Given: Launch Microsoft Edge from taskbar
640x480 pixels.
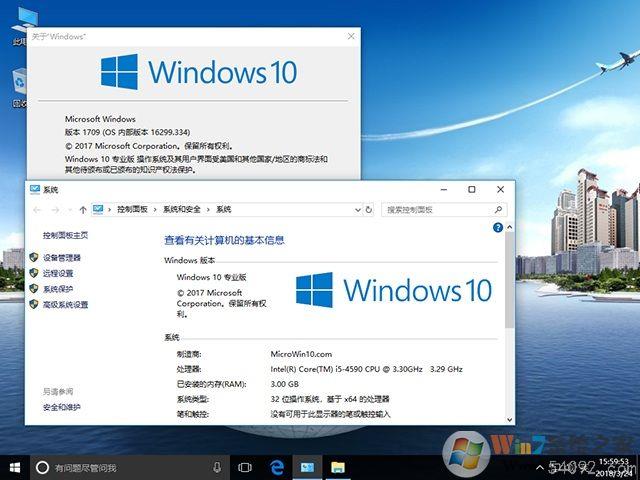Looking at the screenshot, I should [x=277, y=467].
